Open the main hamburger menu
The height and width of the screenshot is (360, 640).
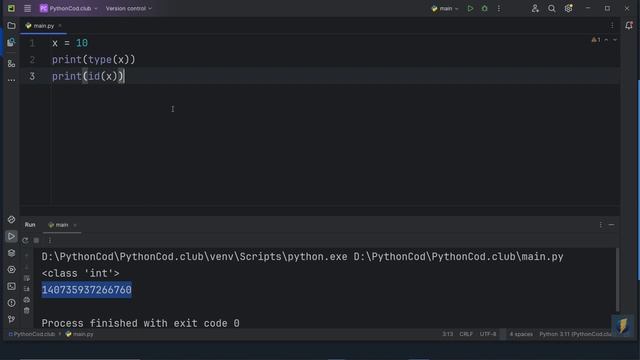coord(27,8)
